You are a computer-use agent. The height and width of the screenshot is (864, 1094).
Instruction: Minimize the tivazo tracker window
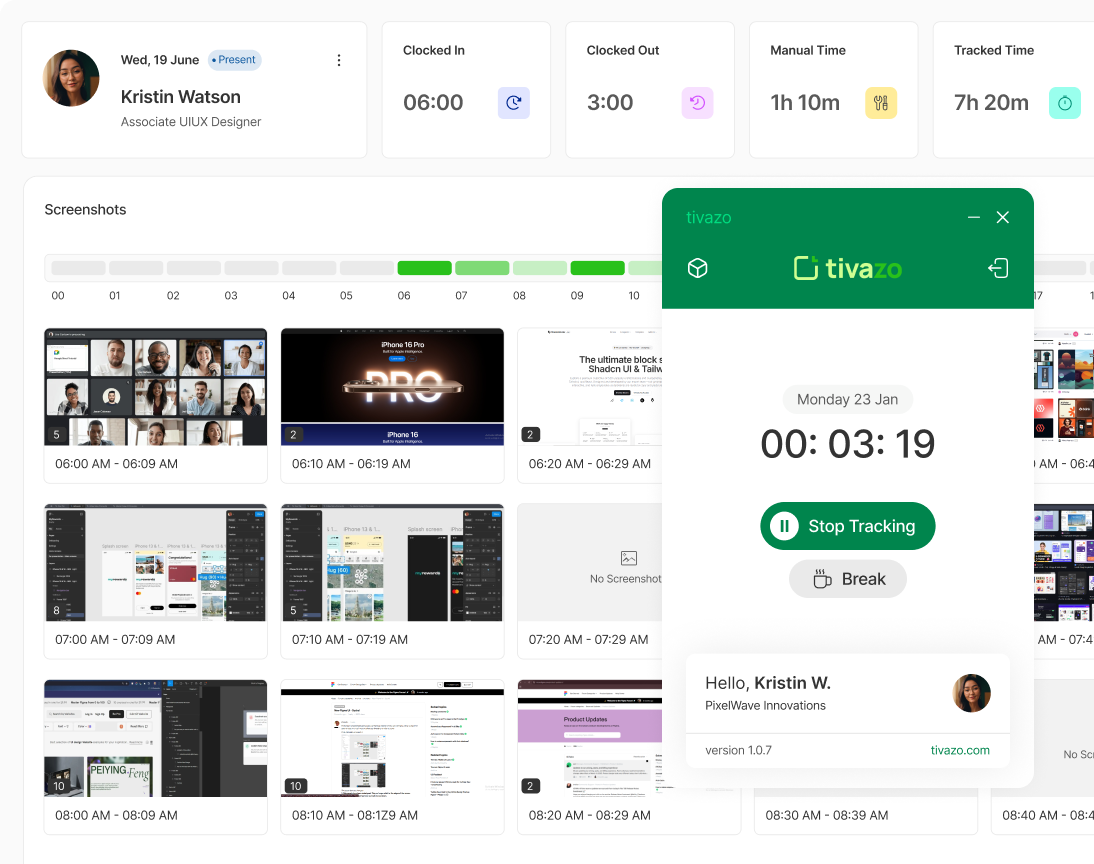973,218
